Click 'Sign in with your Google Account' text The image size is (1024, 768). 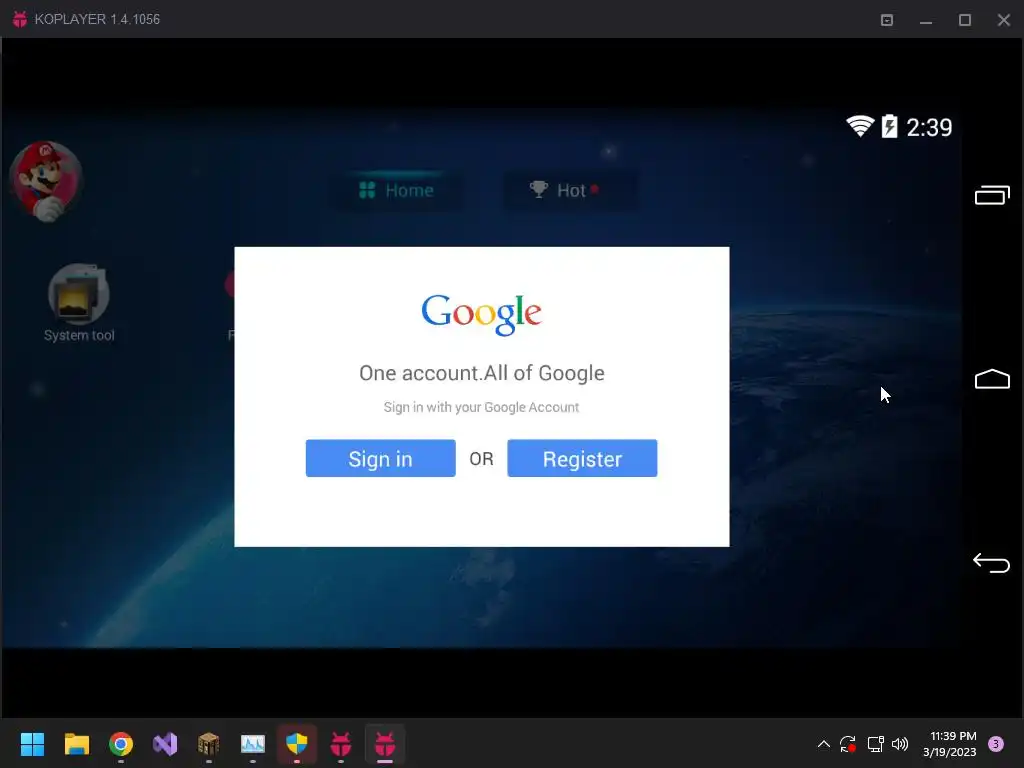(x=481, y=407)
